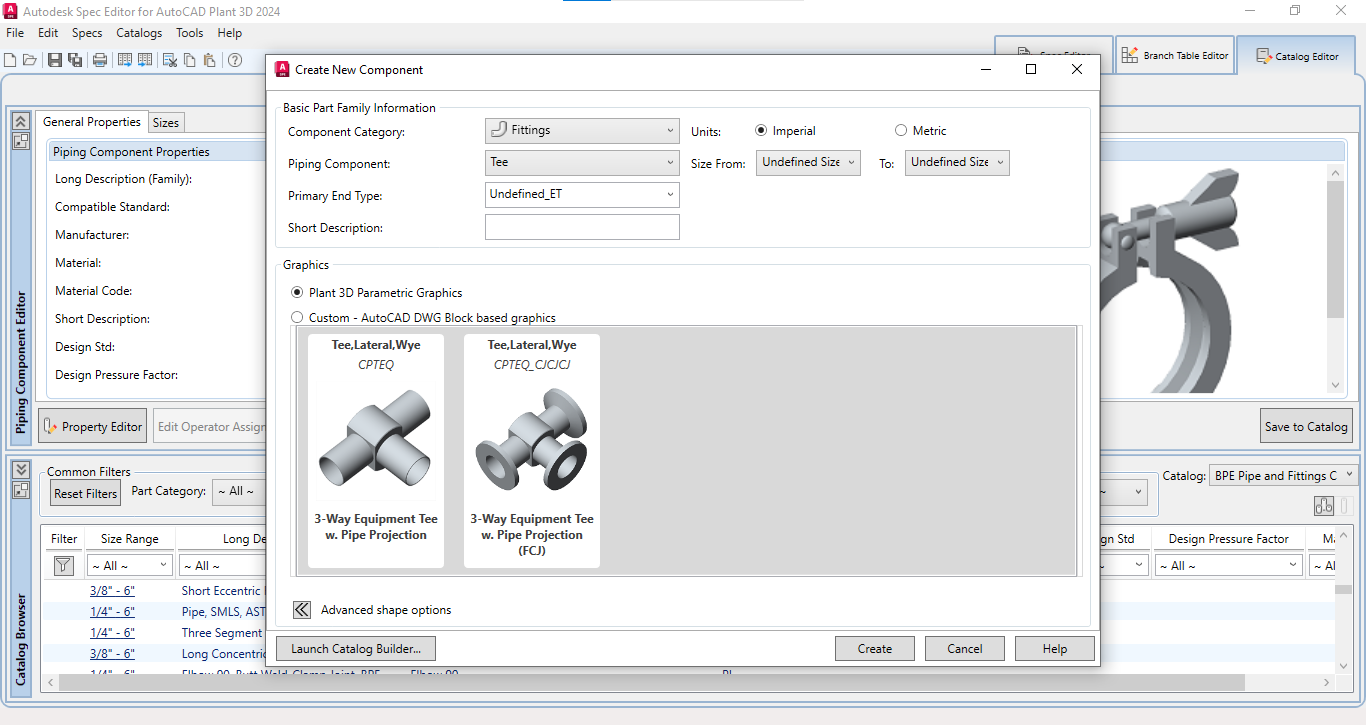Click the first 3/8" - 6" size range link

[x=112, y=591]
